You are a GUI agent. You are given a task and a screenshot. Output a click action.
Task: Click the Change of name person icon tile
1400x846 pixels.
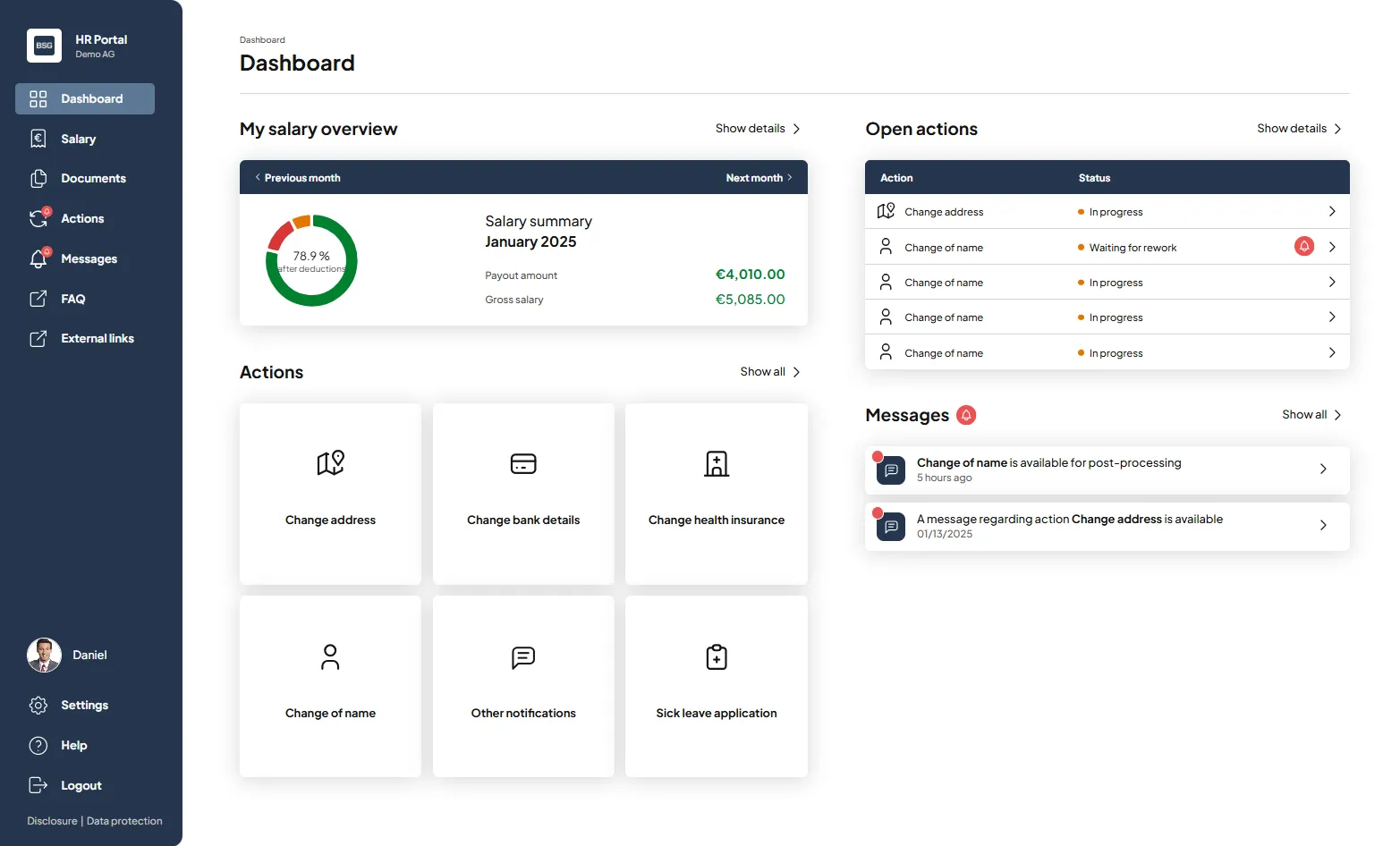330,657
